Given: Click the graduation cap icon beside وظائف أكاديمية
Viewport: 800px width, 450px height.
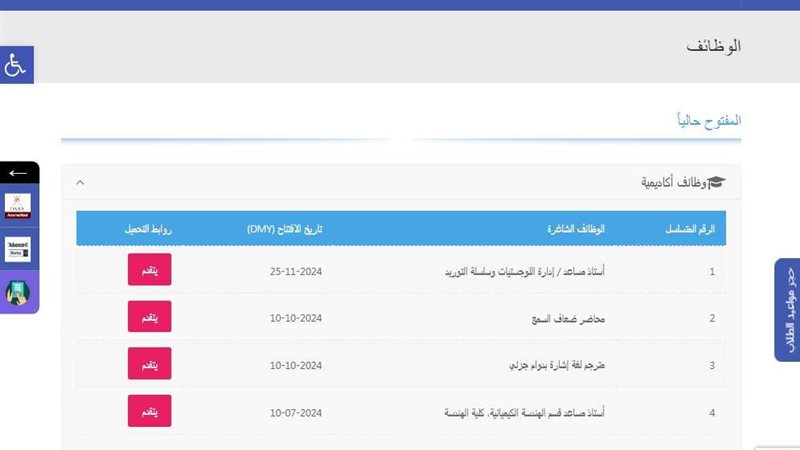Looking at the screenshot, I should tap(716, 182).
